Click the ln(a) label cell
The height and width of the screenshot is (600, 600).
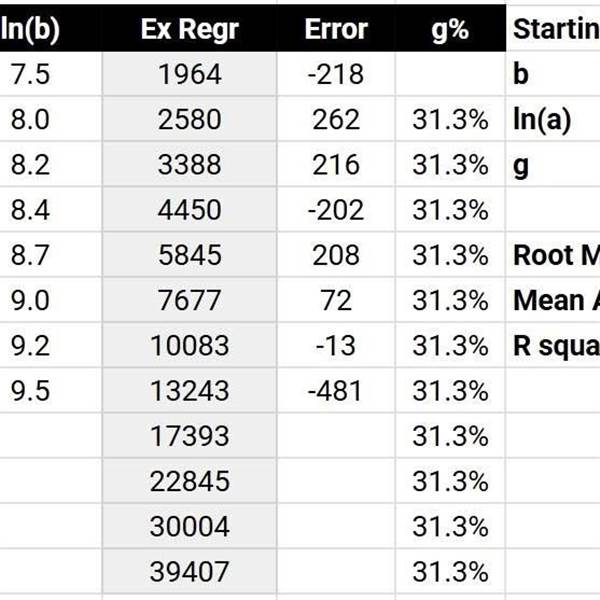(x=553, y=119)
